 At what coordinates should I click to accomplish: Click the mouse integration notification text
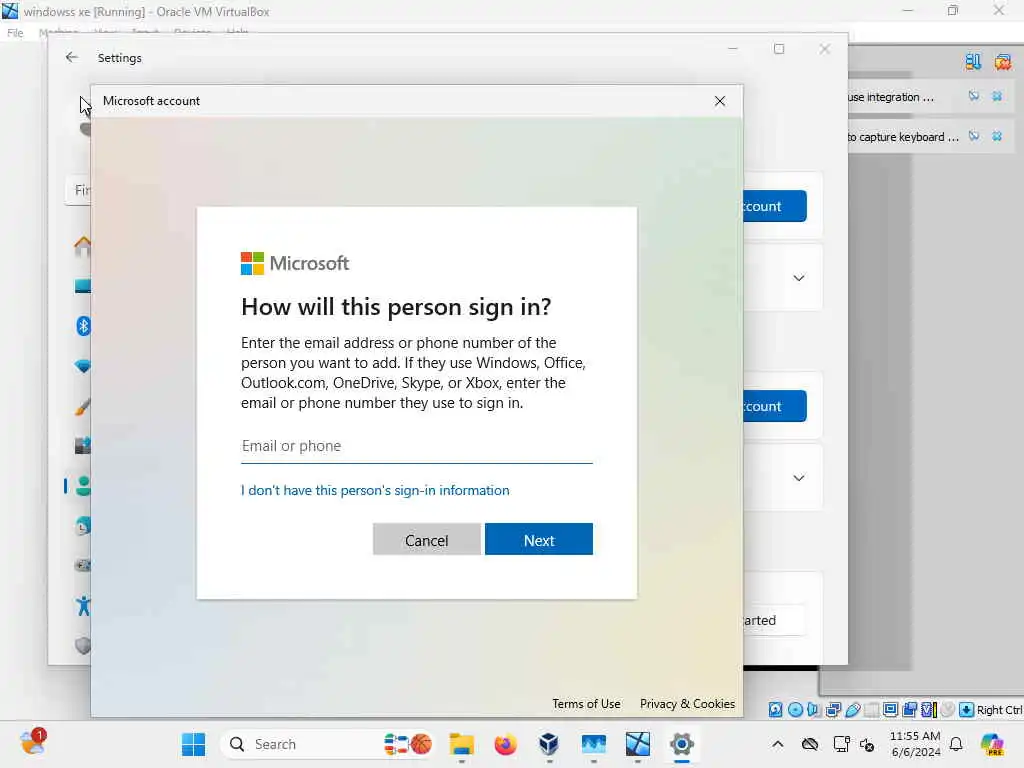coord(891,97)
